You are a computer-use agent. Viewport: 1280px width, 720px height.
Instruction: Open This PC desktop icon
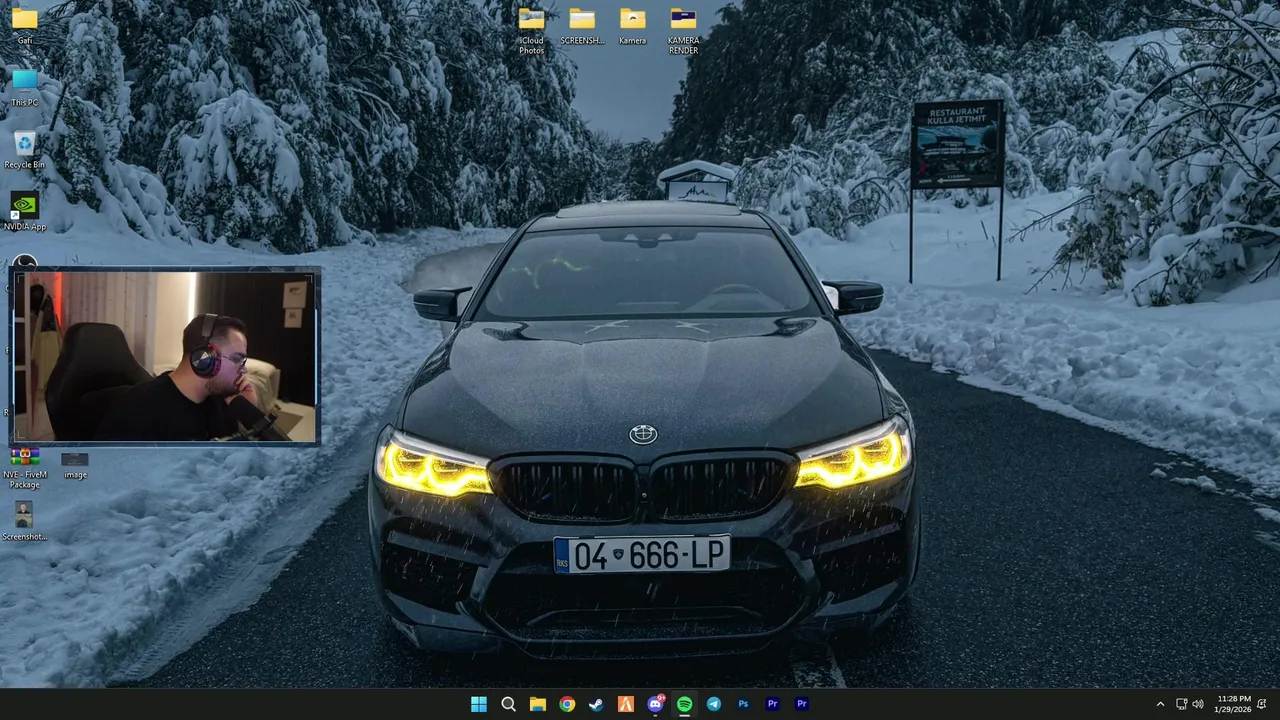(x=25, y=87)
